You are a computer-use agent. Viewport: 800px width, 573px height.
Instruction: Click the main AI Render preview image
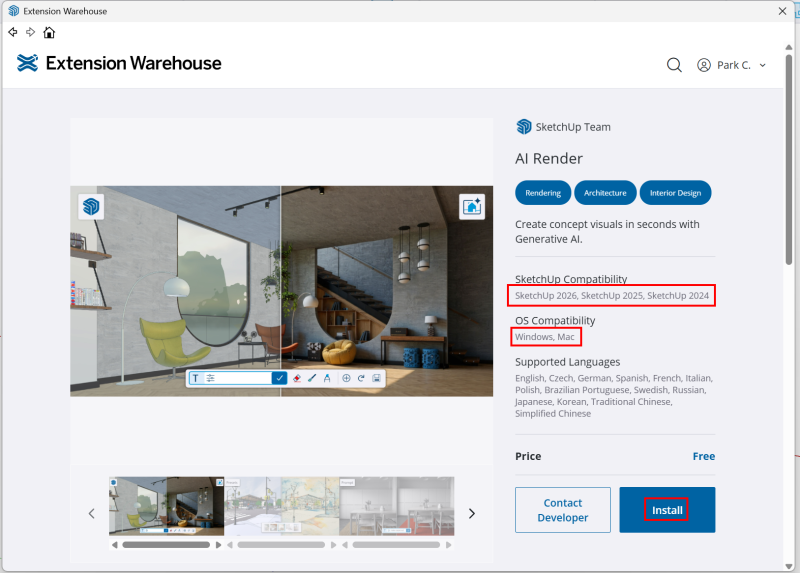pyautogui.click(x=282, y=291)
